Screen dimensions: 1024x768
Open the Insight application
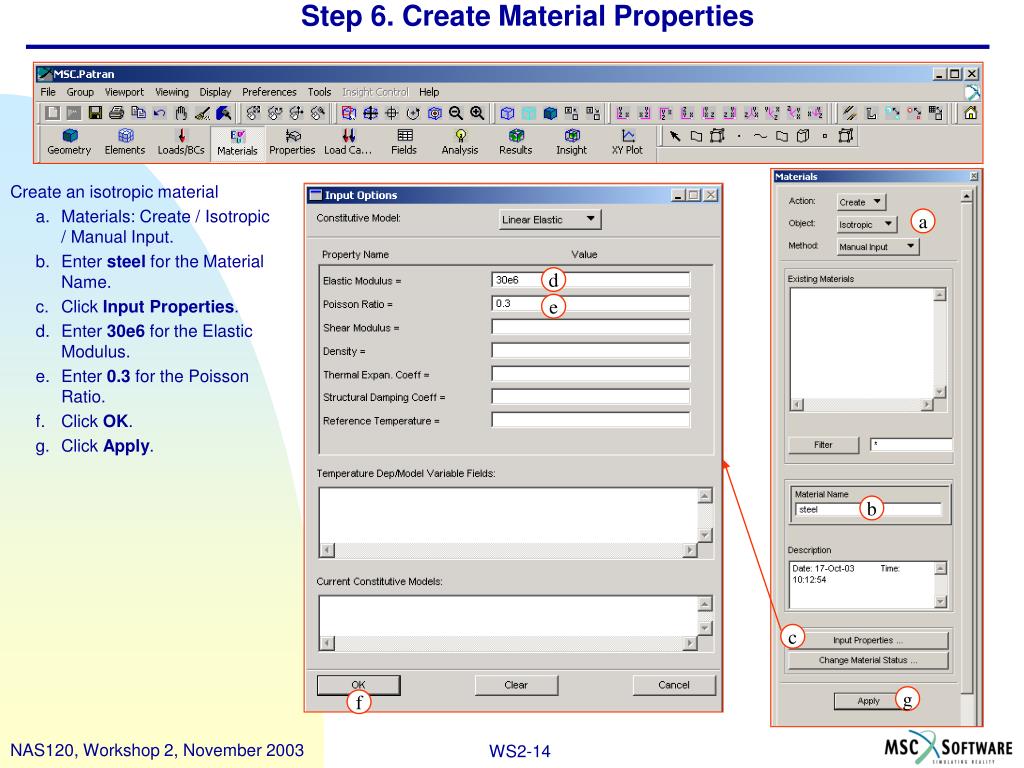pyautogui.click(x=571, y=142)
